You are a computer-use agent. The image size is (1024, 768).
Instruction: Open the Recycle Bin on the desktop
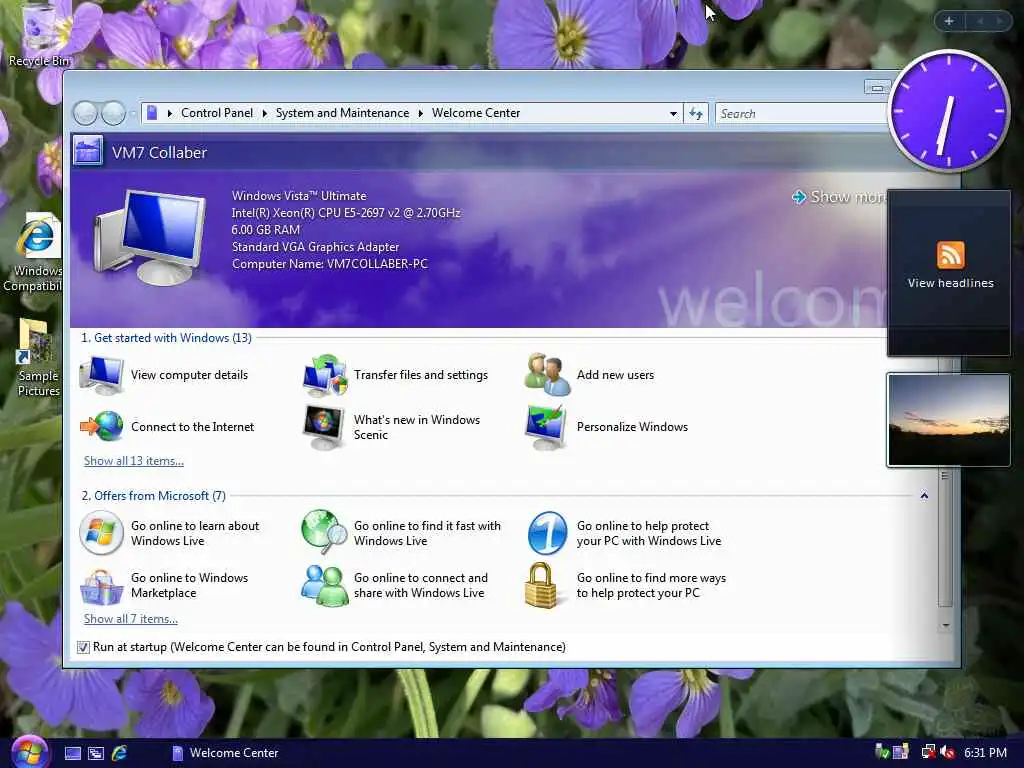pyautogui.click(x=39, y=36)
